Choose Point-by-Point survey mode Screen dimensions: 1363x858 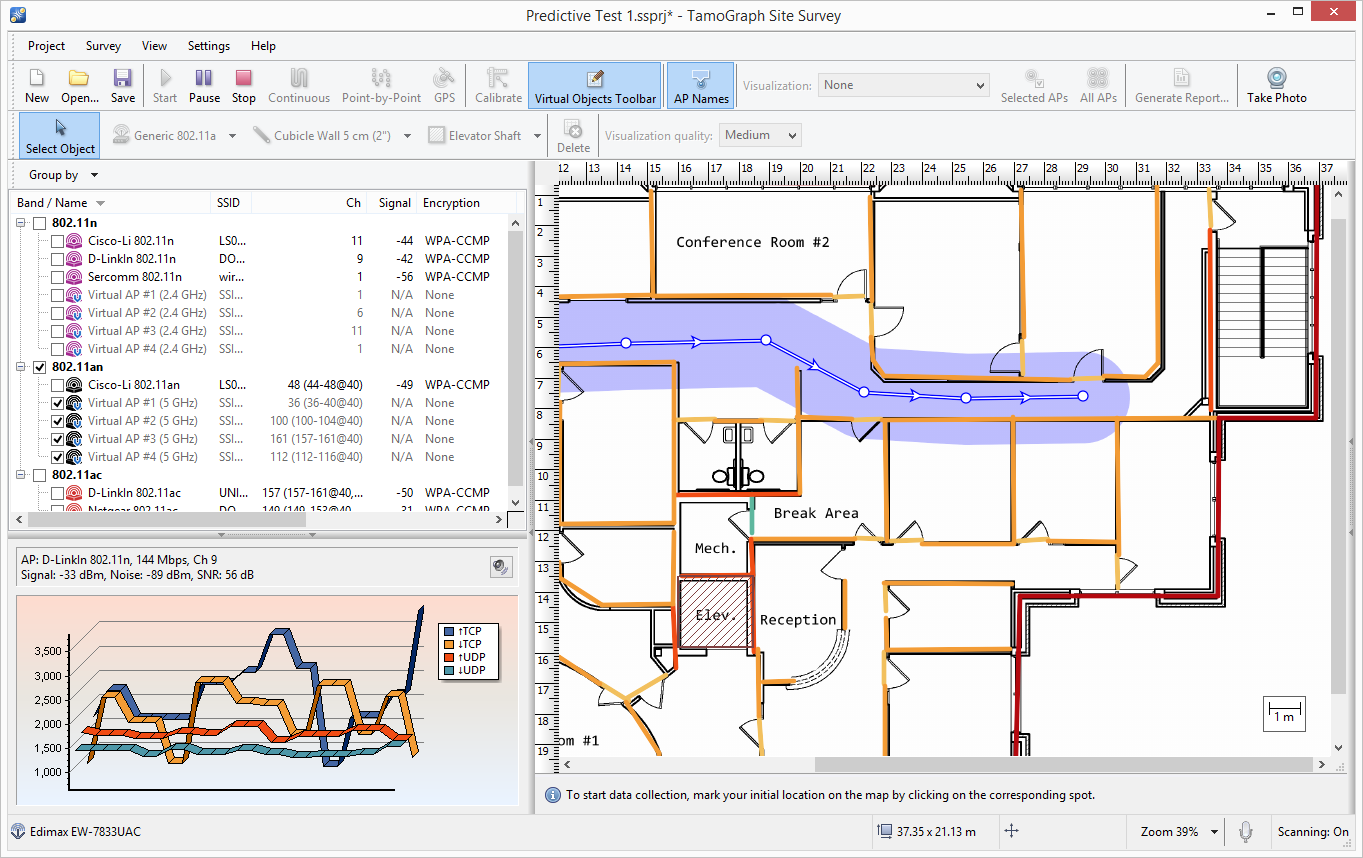click(382, 86)
